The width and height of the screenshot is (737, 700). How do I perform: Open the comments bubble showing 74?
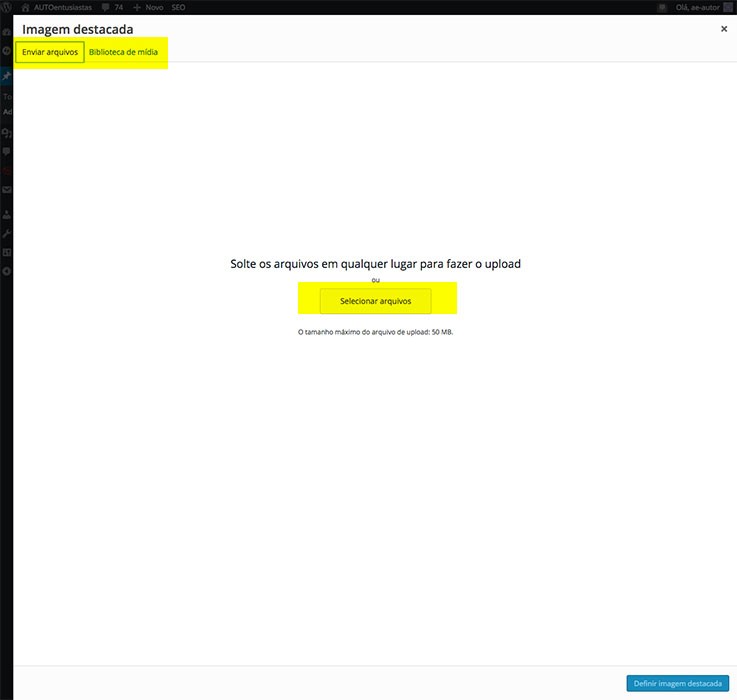tap(112, 7)
